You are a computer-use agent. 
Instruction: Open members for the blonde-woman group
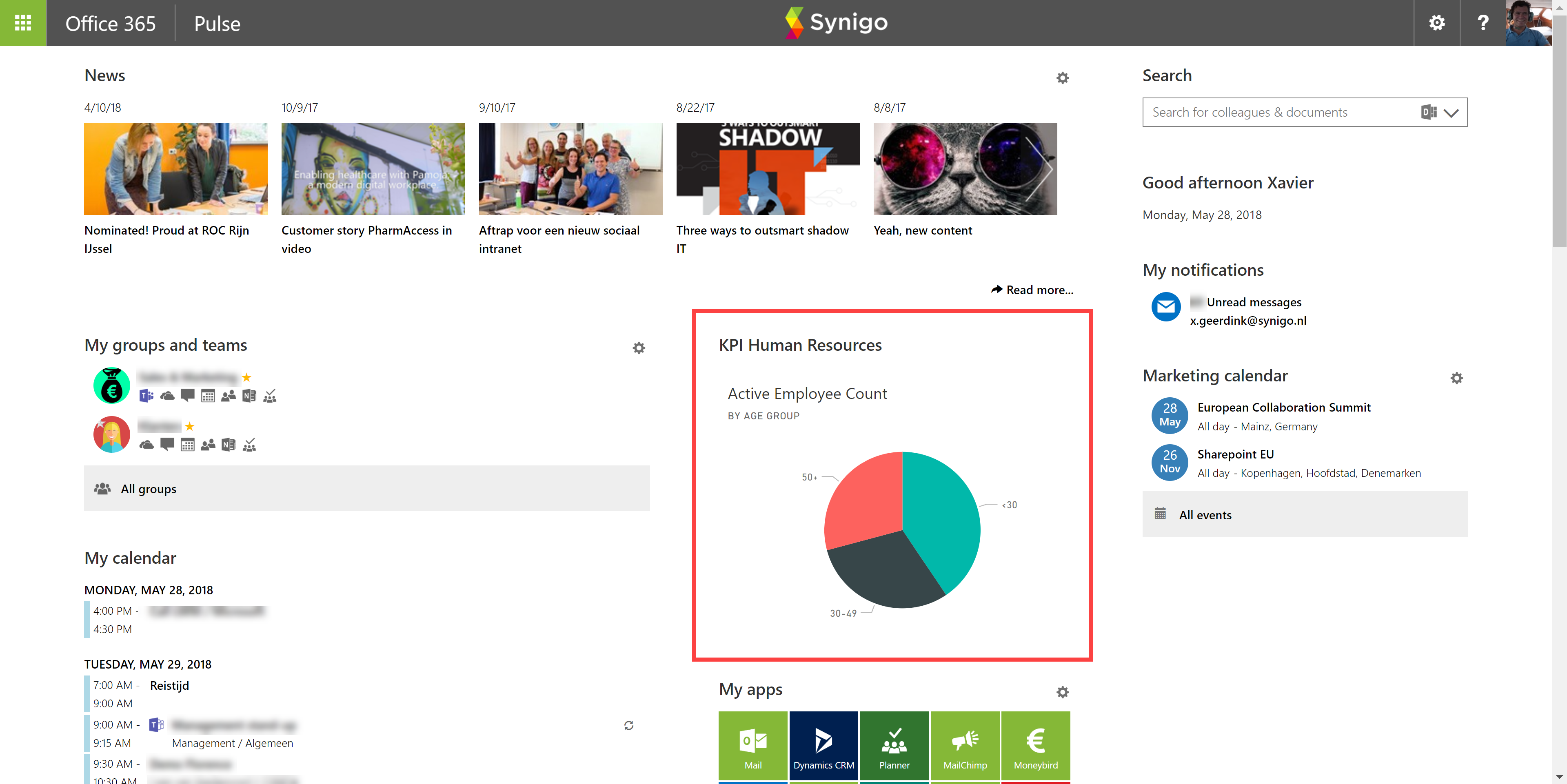[x=208, y=445]
